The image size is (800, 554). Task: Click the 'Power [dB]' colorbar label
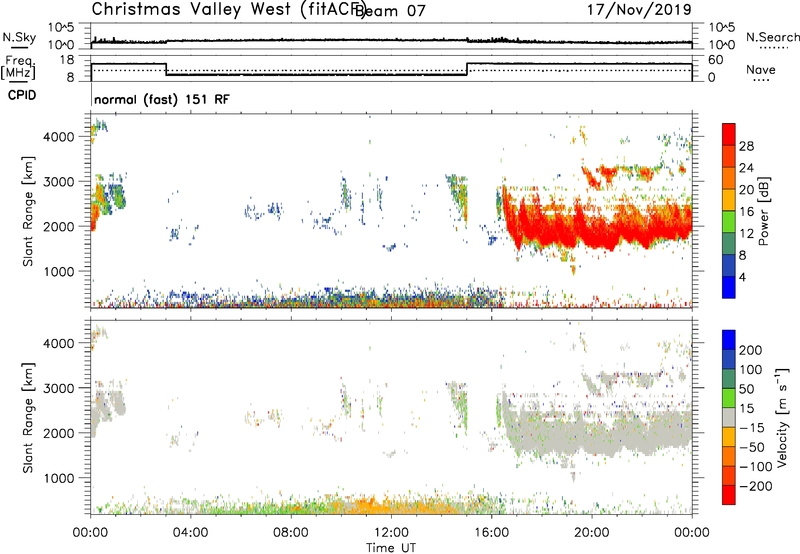tap(763, 211)
